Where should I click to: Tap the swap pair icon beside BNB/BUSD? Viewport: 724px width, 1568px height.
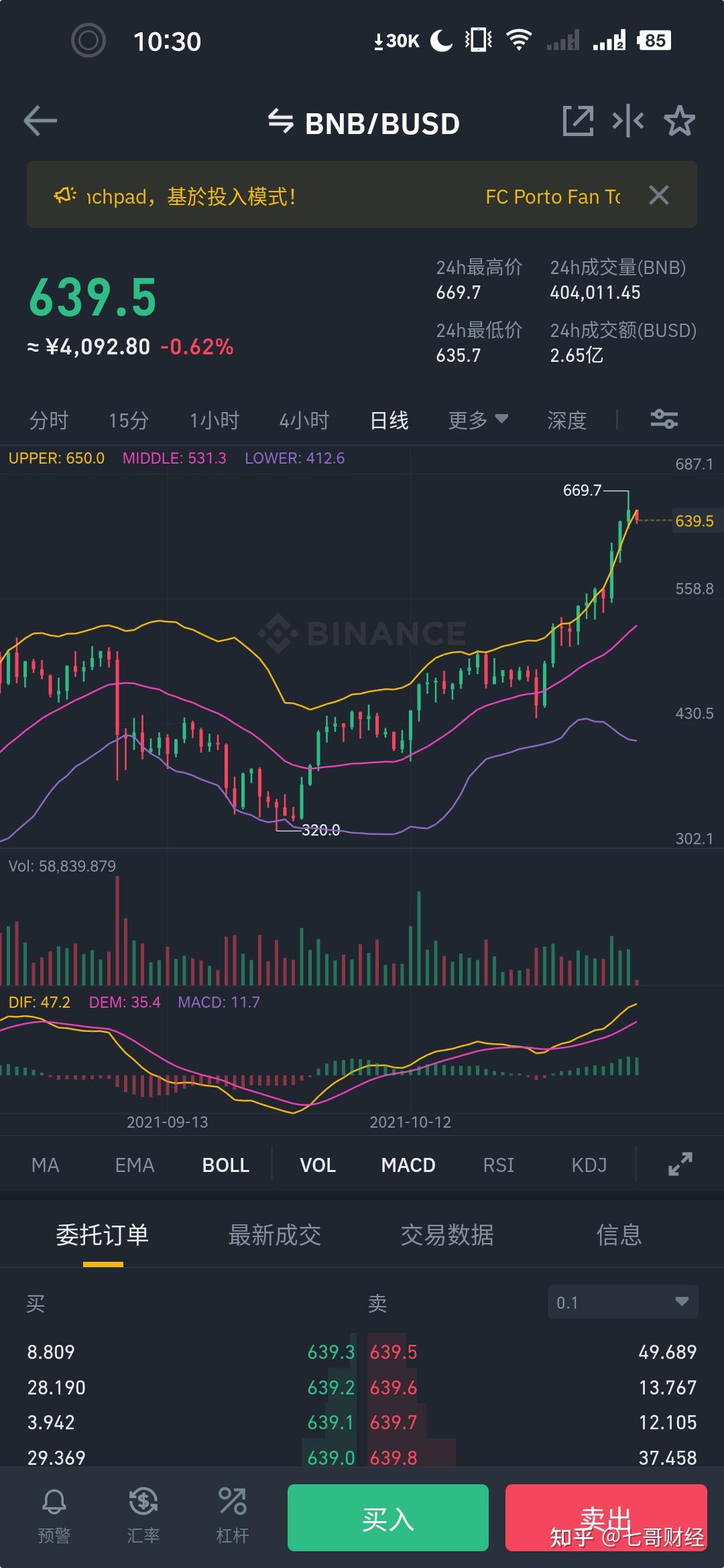click(x=281, y=121)
